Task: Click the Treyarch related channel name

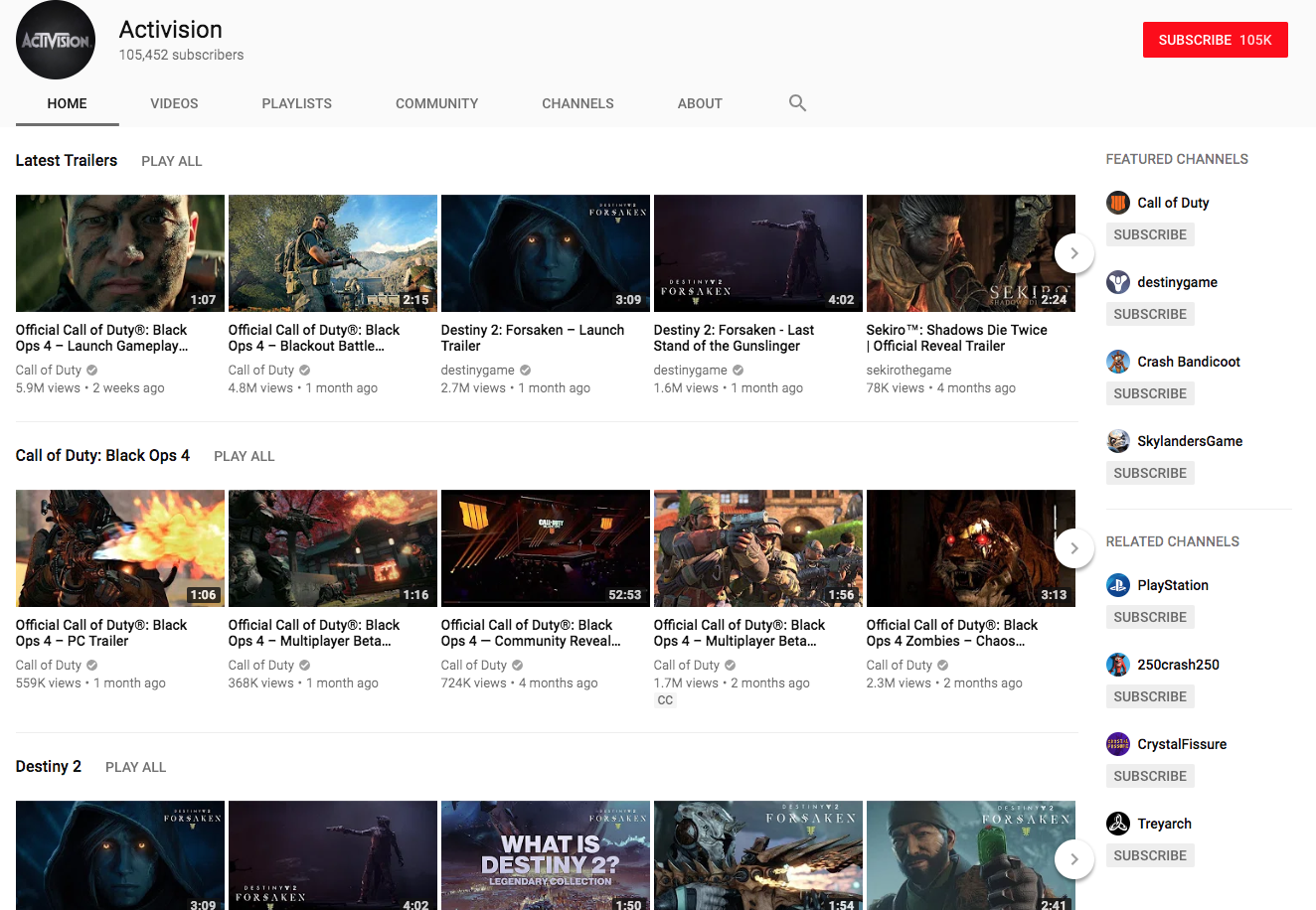Action: click(1164, 824)
